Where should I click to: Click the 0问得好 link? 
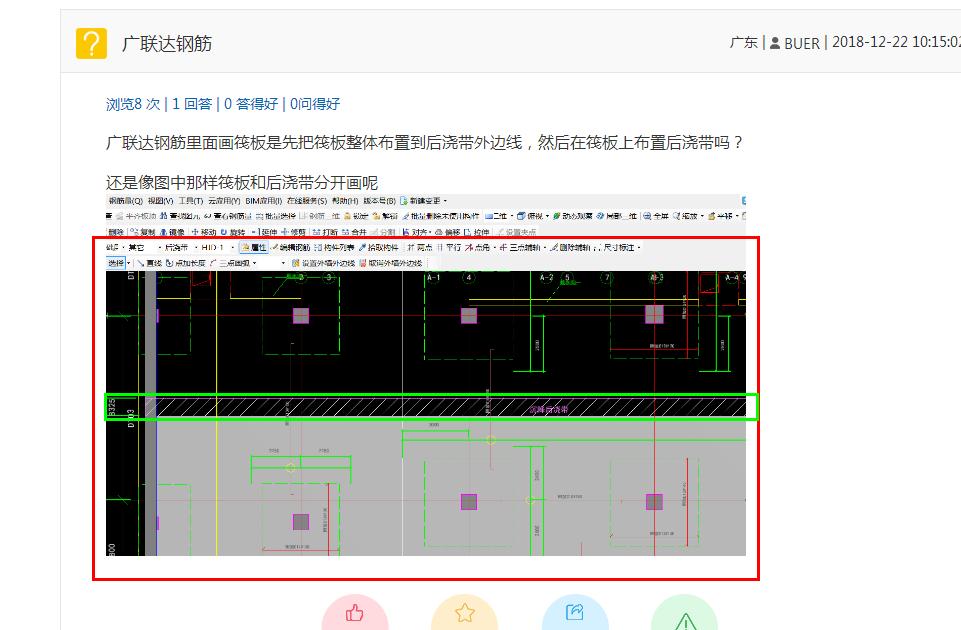(x=315, y=104)
